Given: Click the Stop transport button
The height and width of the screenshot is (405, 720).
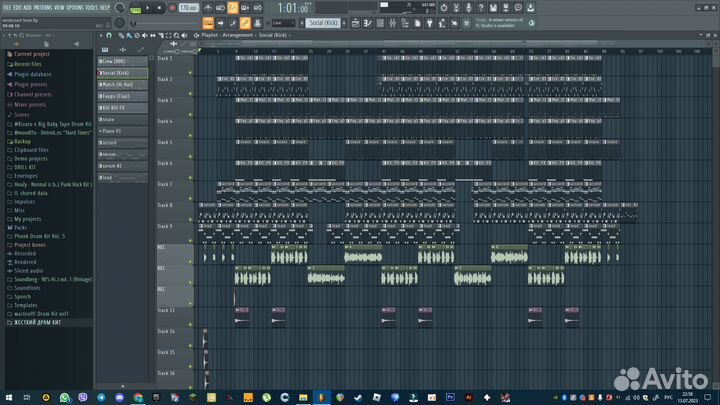Looking at the screenshot, I should [159, 8].
